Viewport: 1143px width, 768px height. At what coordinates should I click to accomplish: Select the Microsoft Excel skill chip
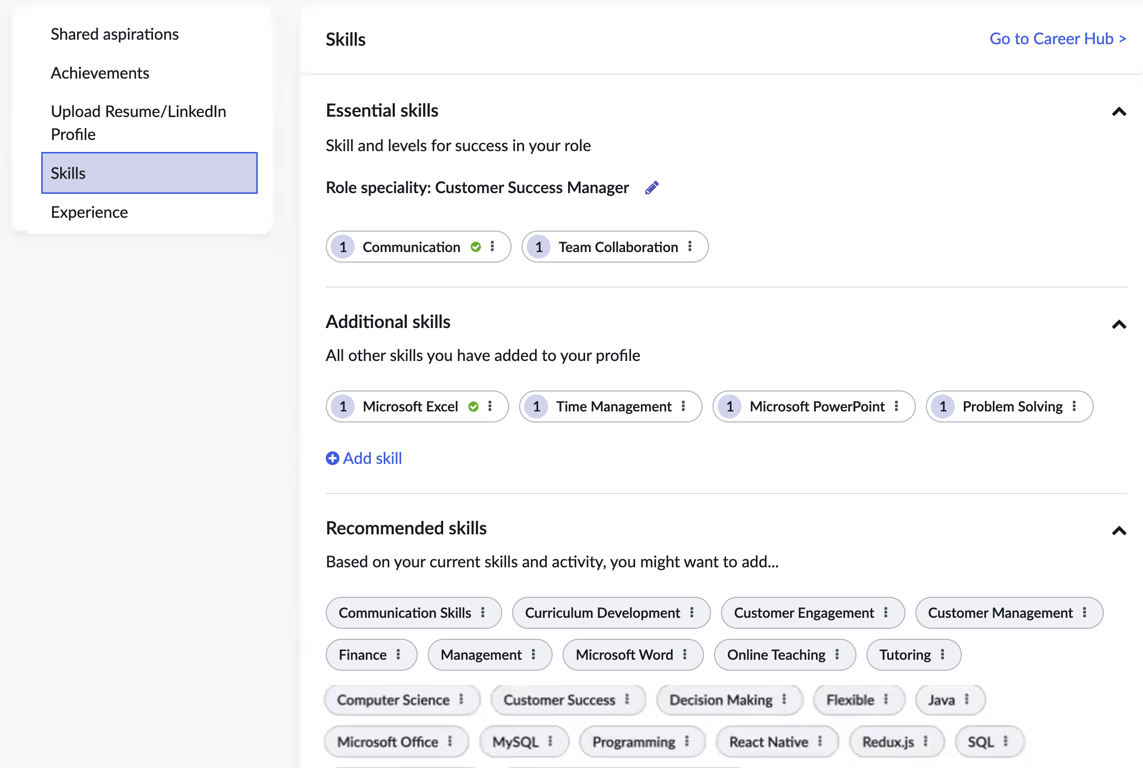tap(417, 407)
